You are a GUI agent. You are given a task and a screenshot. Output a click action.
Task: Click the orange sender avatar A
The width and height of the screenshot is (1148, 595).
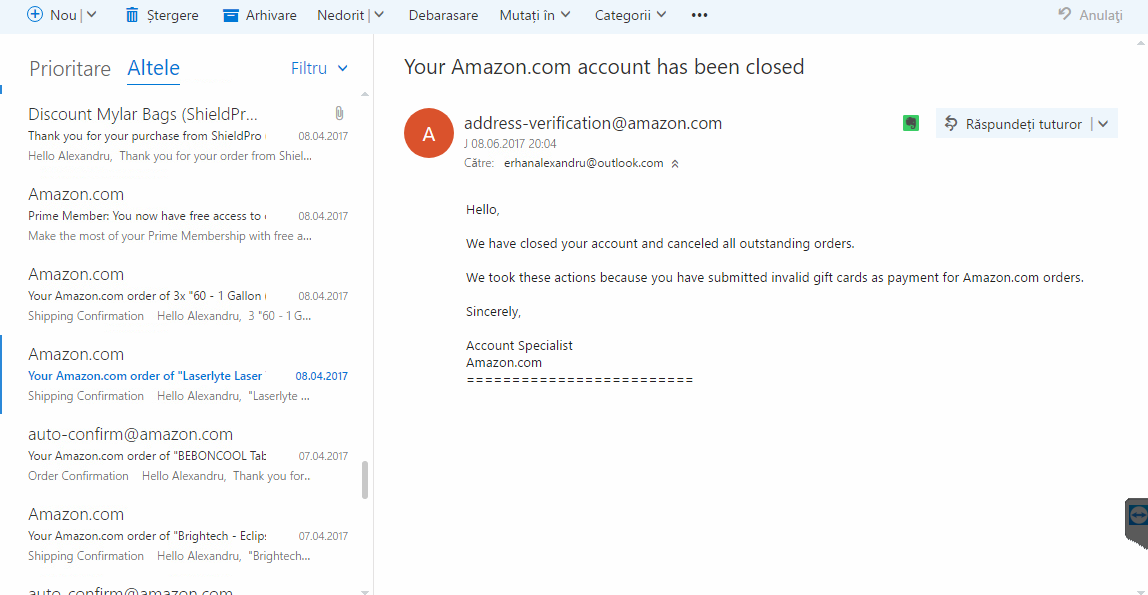pyautogui.click(x=428, y=133)
